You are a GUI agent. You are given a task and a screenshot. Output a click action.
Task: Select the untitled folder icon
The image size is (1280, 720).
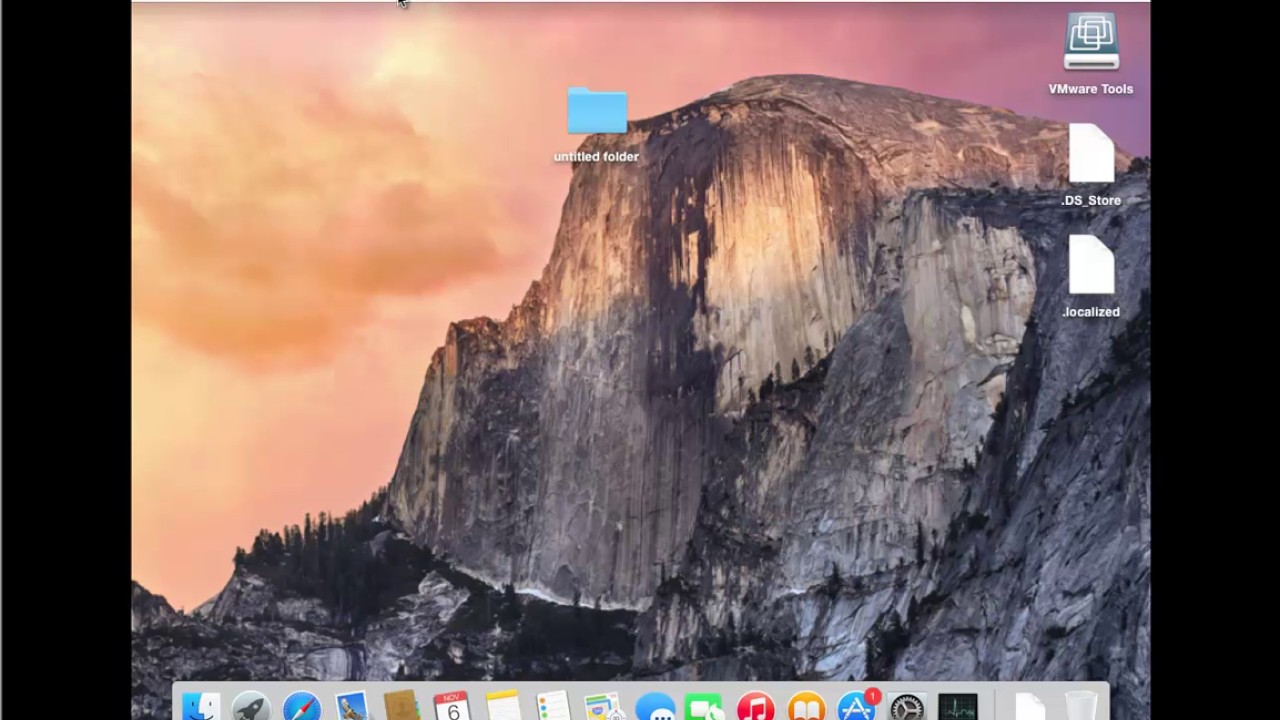pyautogui.click(x=597, y=111)
